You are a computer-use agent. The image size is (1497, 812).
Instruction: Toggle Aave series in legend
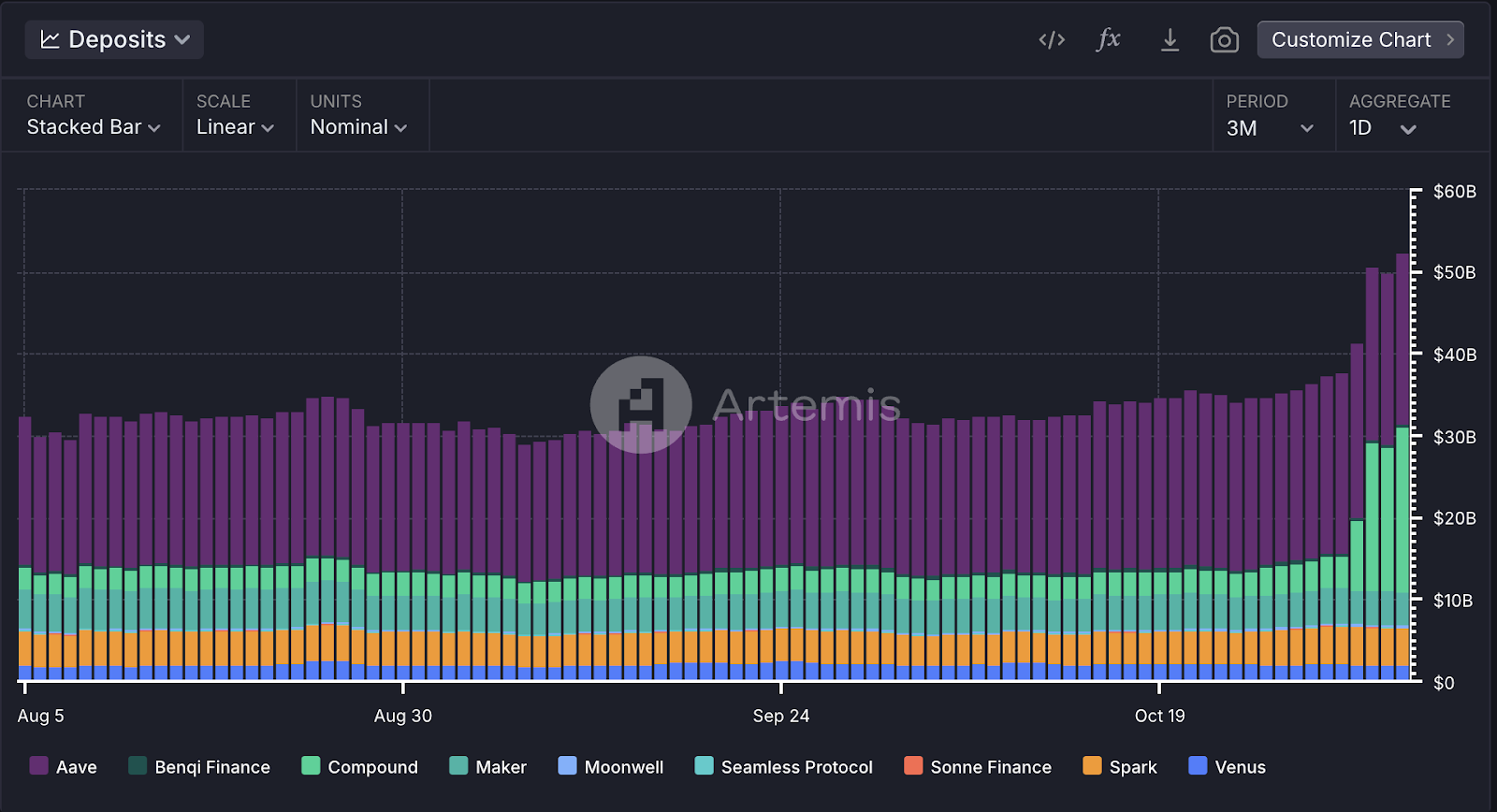[x=64, y=766]
